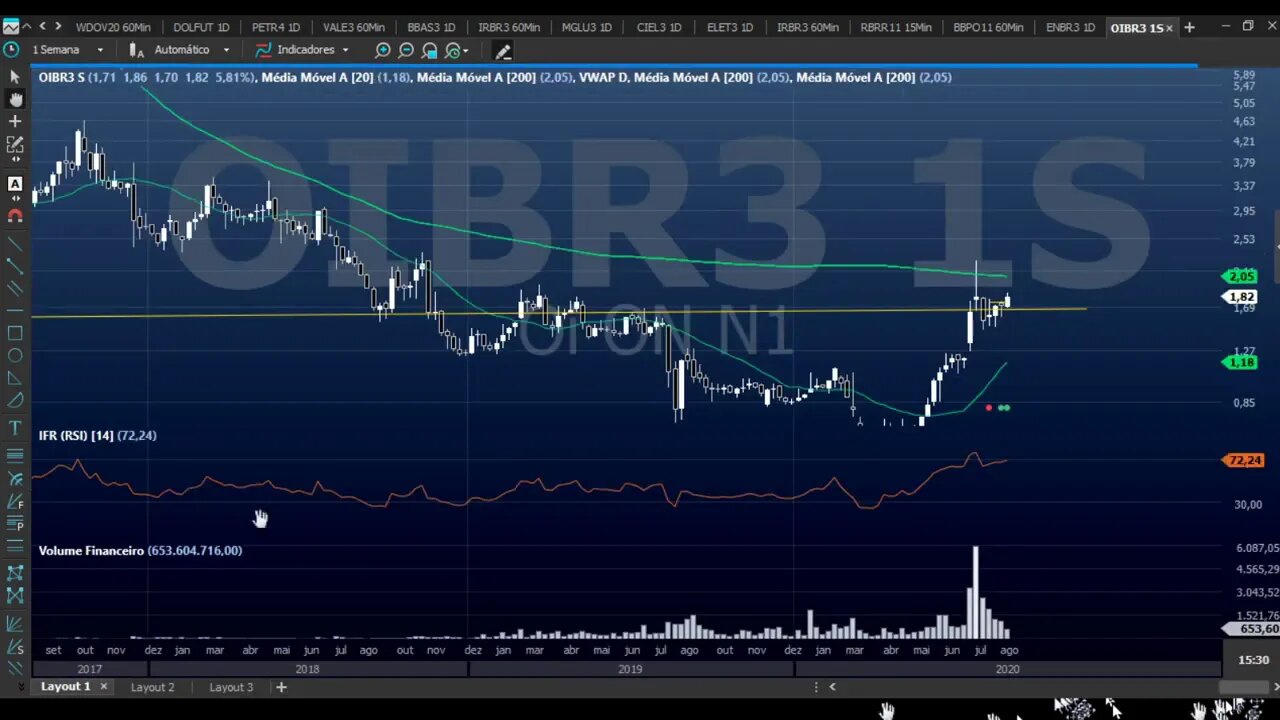Select the text T annotation tool

click(15, 428)
